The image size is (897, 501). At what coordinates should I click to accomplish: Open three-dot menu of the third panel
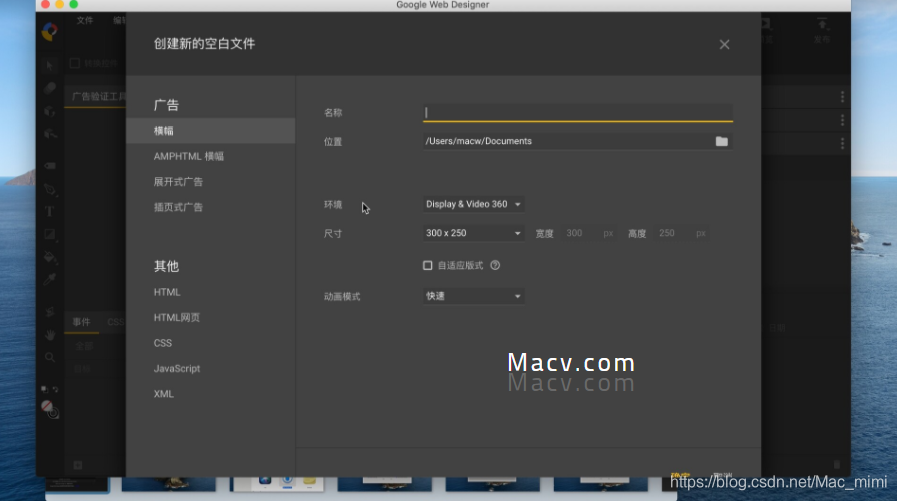point(842,143)
